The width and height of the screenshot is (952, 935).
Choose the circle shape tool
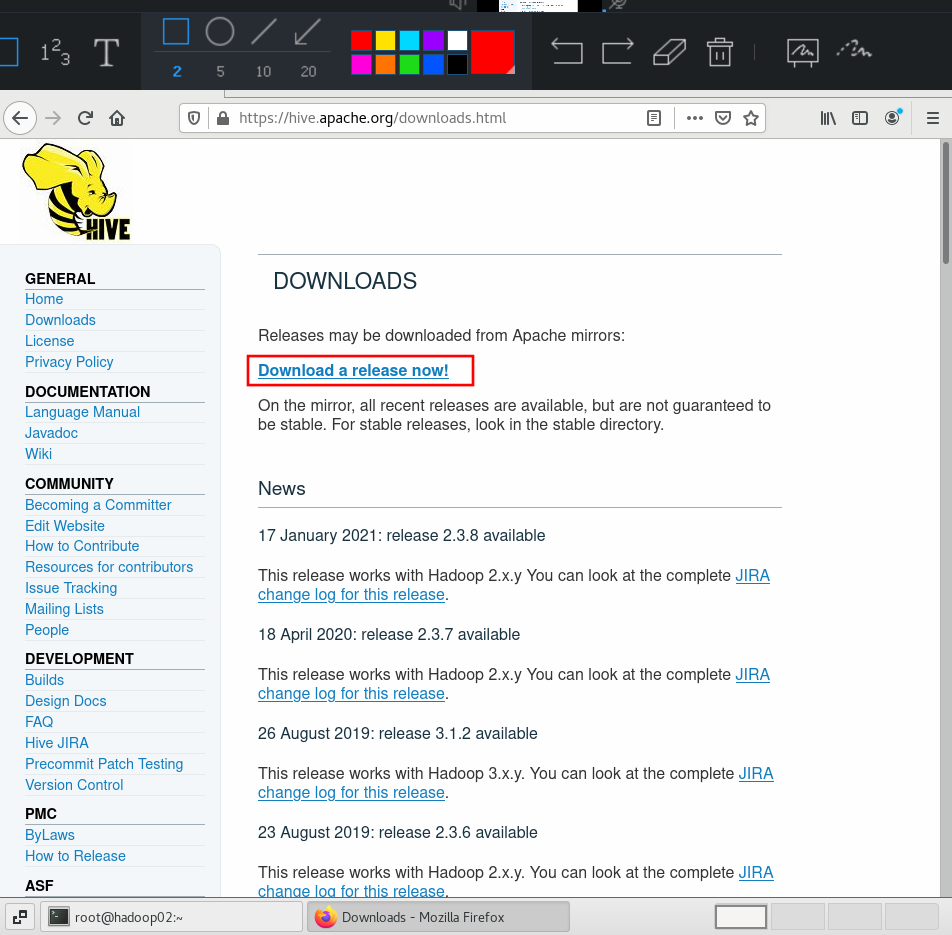point(220,32)
